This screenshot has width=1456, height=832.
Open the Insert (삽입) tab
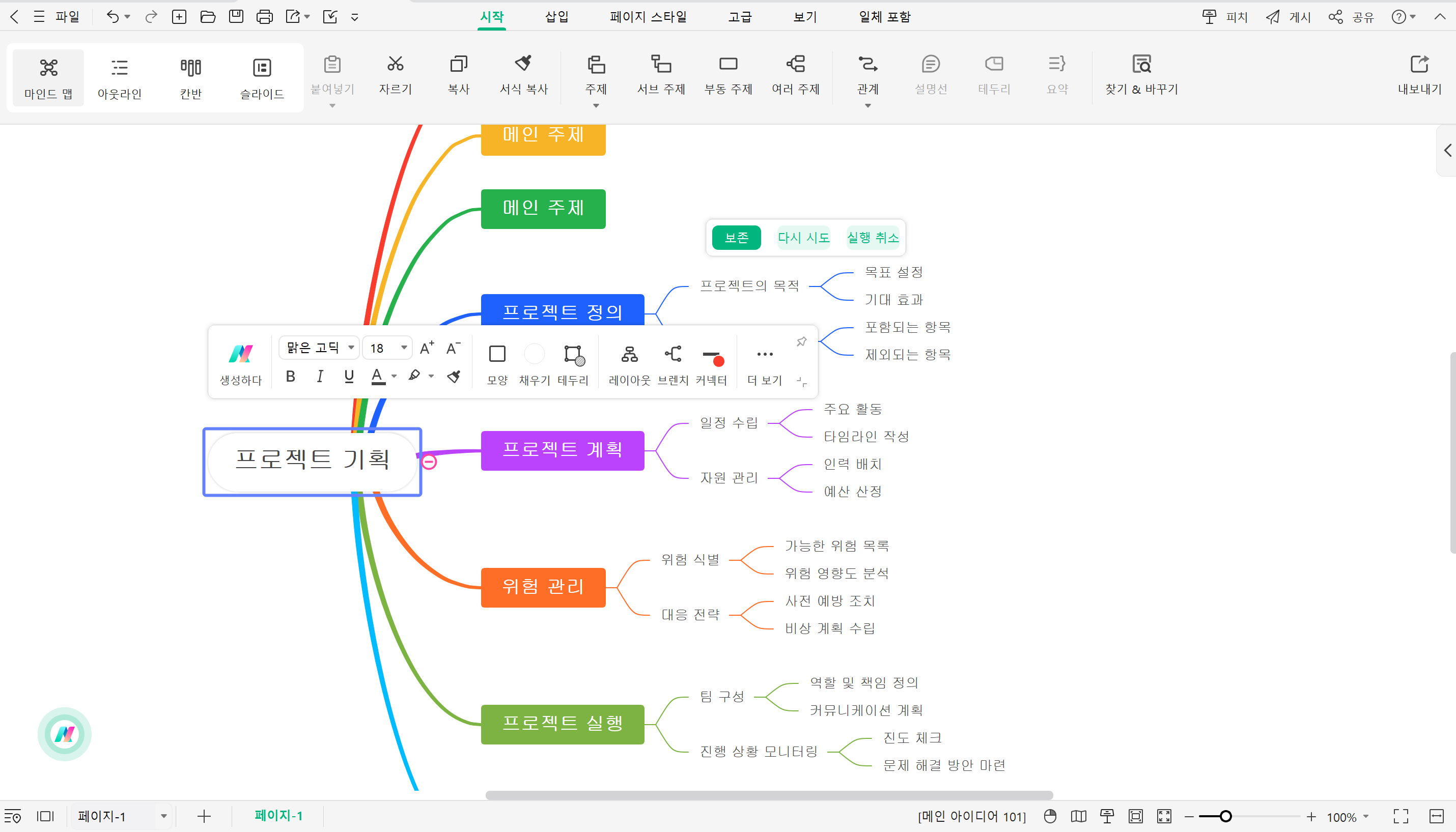556,17
